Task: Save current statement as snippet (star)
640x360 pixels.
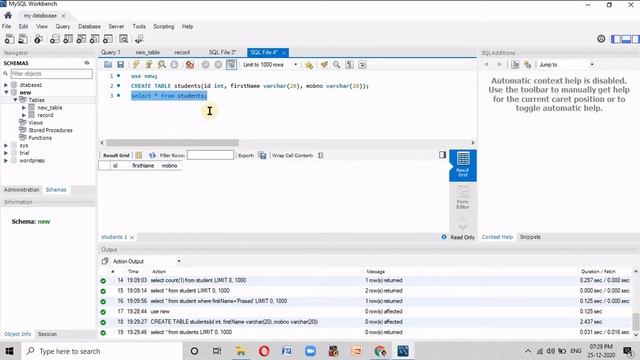Action: 309,64
